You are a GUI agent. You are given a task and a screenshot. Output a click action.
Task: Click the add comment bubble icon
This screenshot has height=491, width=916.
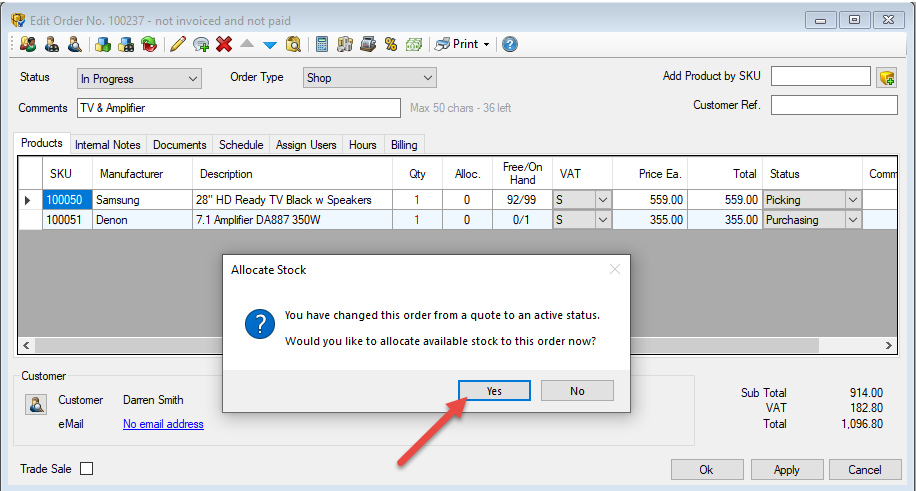click(x=201, y=44)
